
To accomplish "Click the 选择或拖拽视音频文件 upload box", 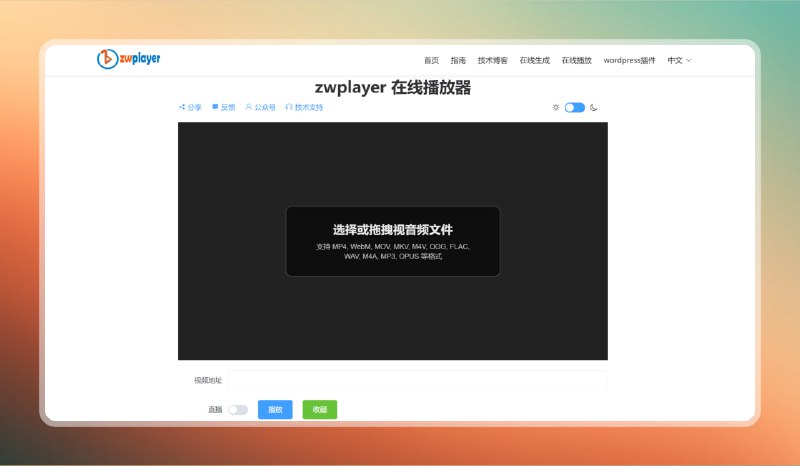I will pyautogui.click(x=393, y=241).
